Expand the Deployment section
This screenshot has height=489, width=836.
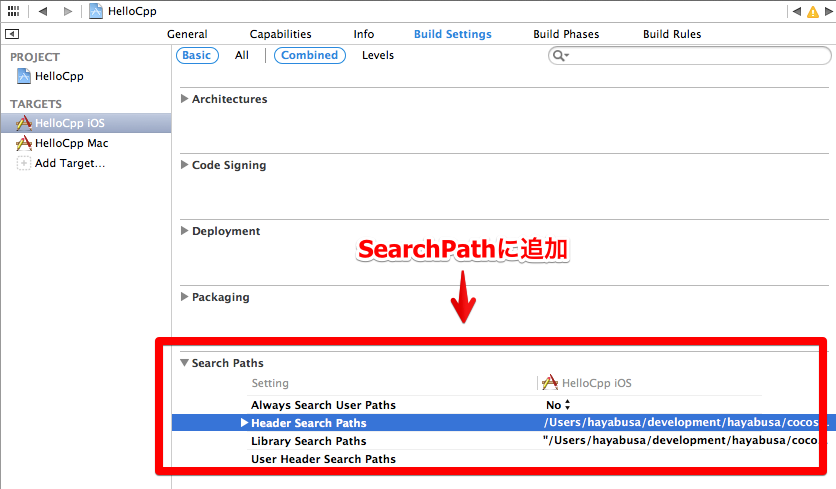point(184,231)
